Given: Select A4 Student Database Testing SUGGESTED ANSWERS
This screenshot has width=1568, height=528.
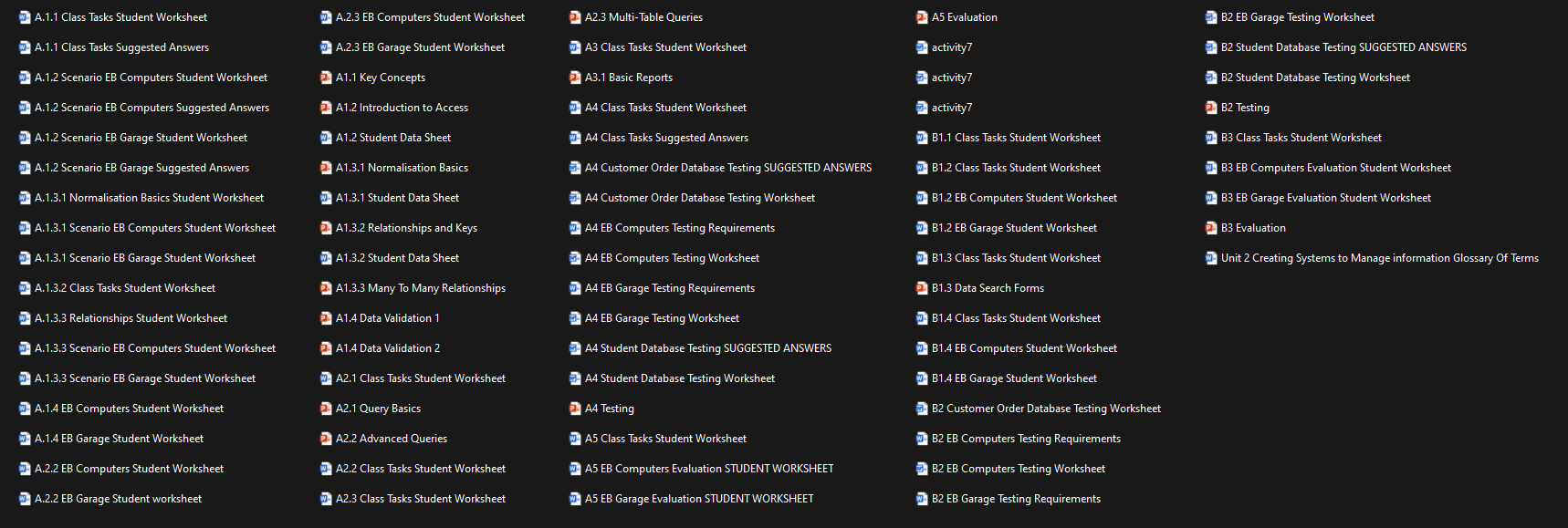Looking at the screenshot, I should pyautogui.click(x=708, y=348).
